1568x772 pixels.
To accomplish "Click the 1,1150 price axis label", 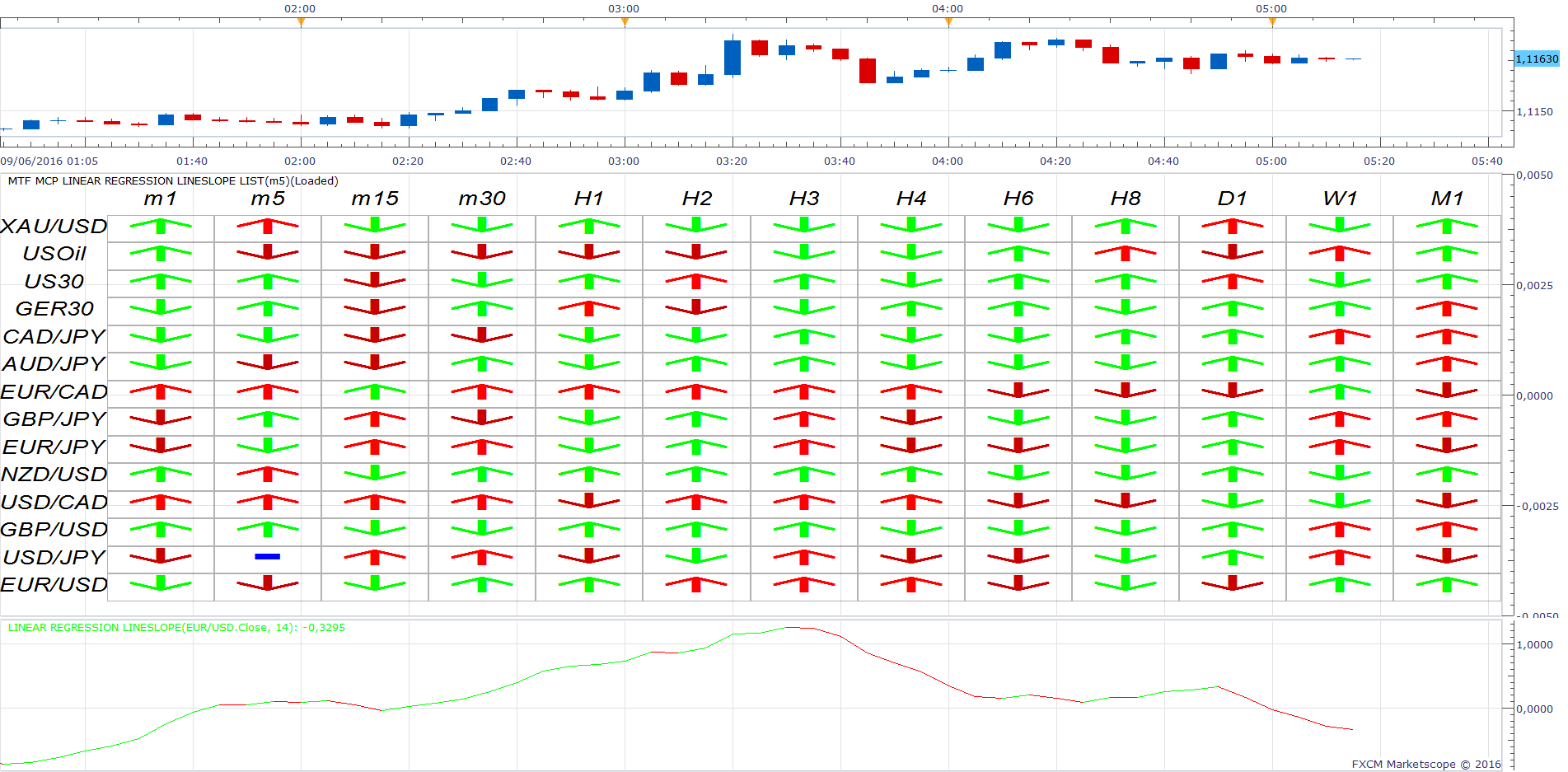I will coord(1535,112).
